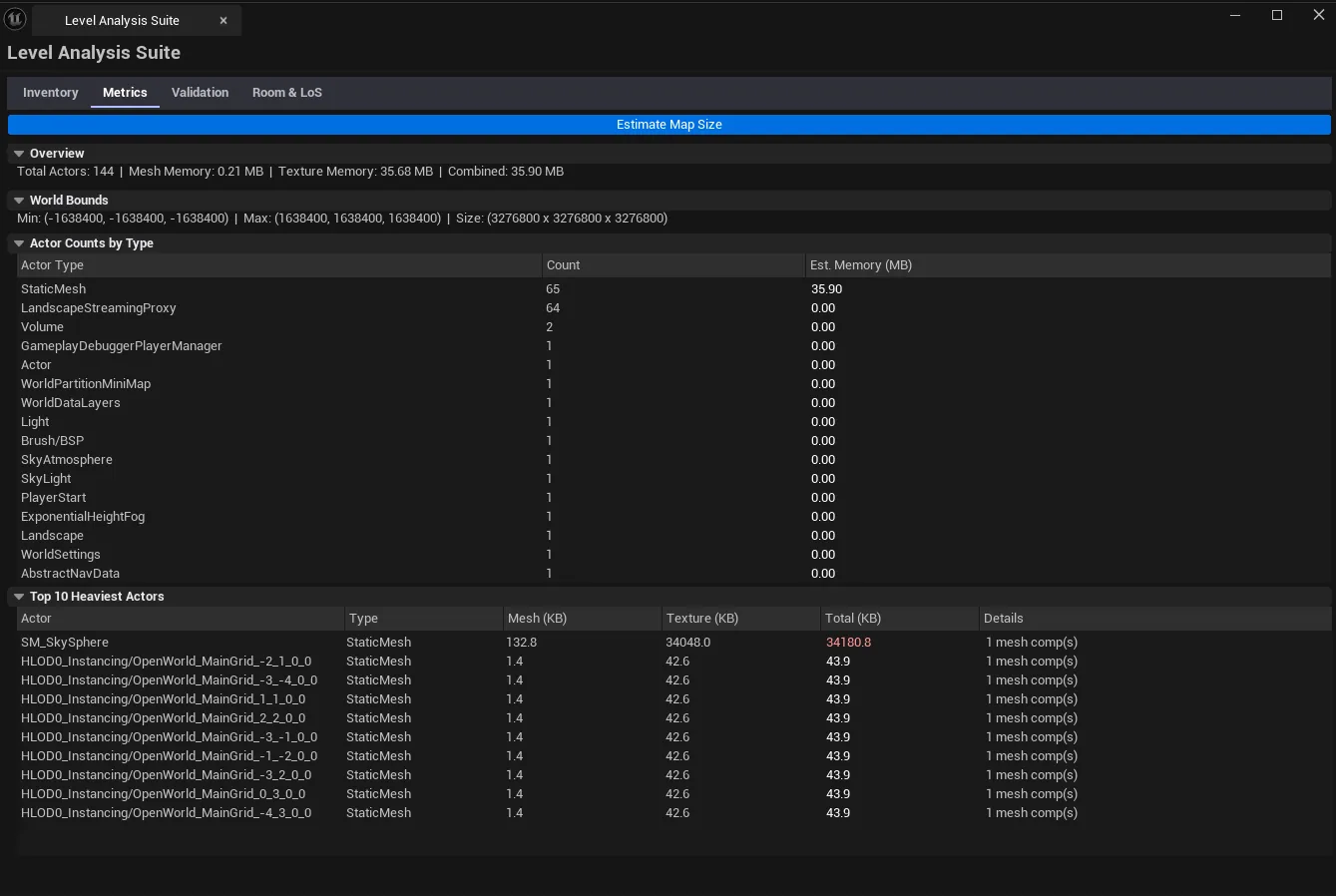
Task: Switch to the Inventory tab
Action: point(50,93)
